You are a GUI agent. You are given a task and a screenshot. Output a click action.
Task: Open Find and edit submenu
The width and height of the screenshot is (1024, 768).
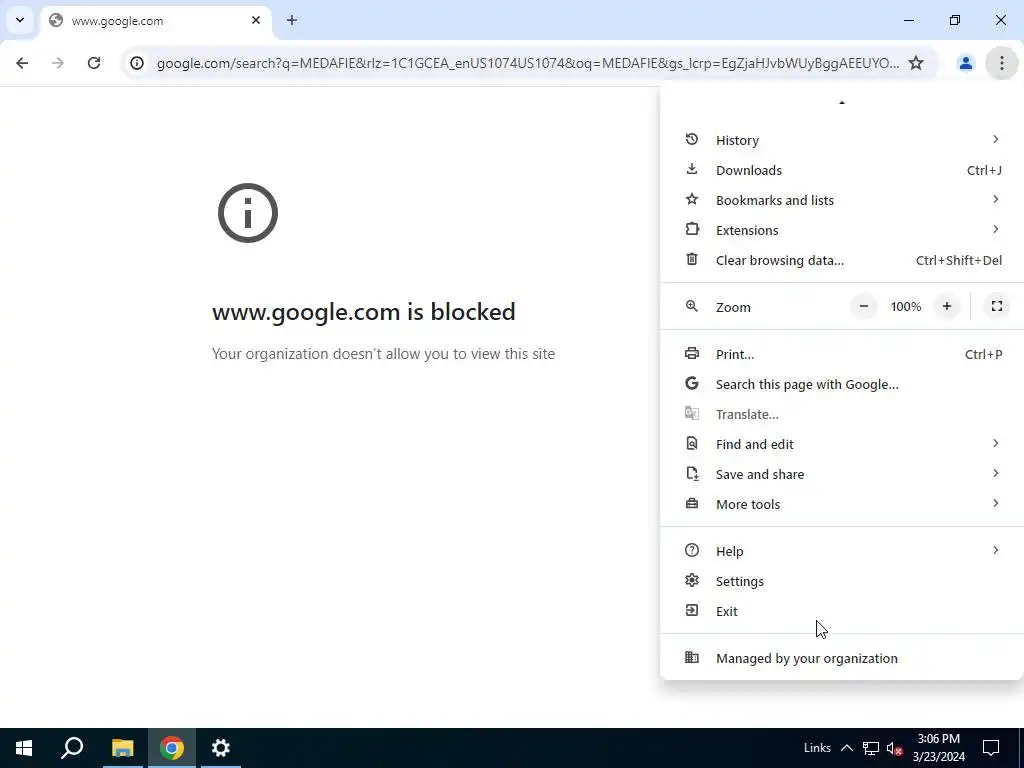[x=842, y=444]
